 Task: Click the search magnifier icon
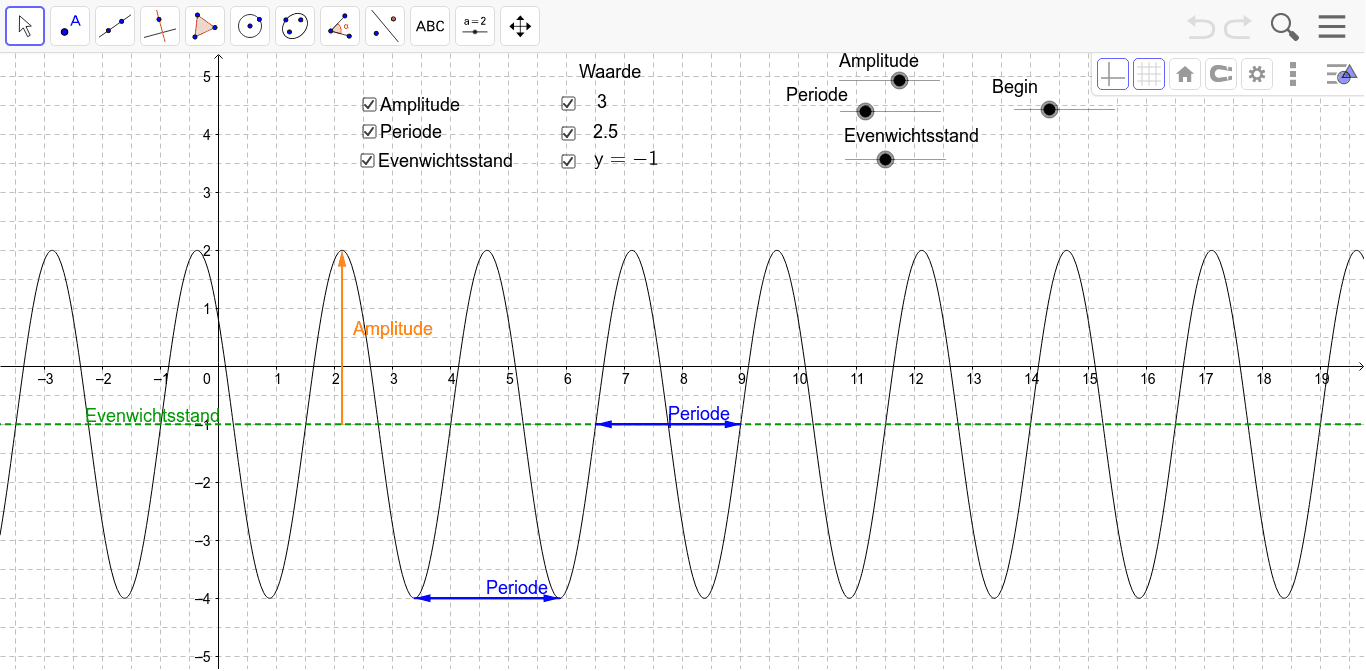click(1284, 26)
